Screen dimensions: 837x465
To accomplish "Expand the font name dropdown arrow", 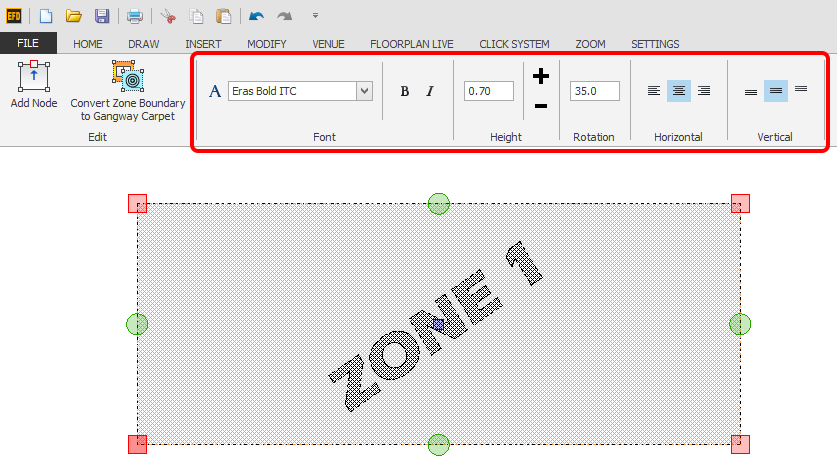I will point(365,91).
